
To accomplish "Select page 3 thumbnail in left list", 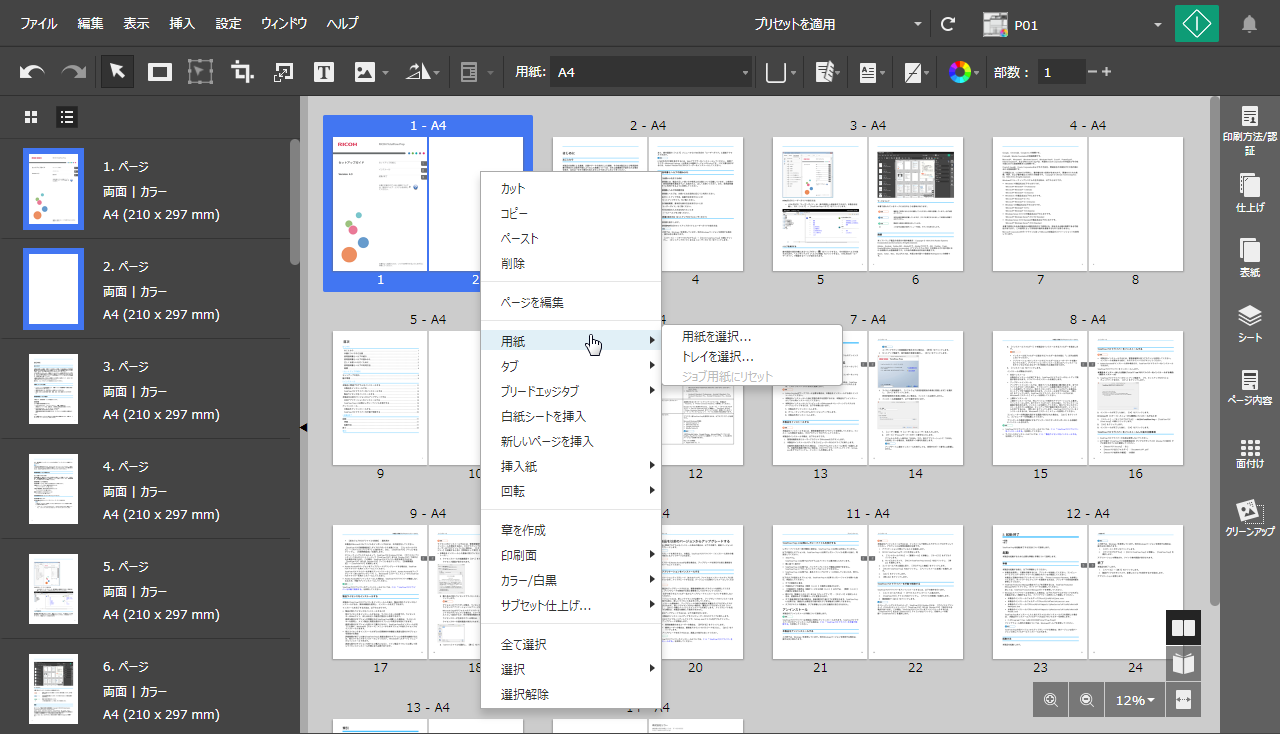I will [53, 389].
